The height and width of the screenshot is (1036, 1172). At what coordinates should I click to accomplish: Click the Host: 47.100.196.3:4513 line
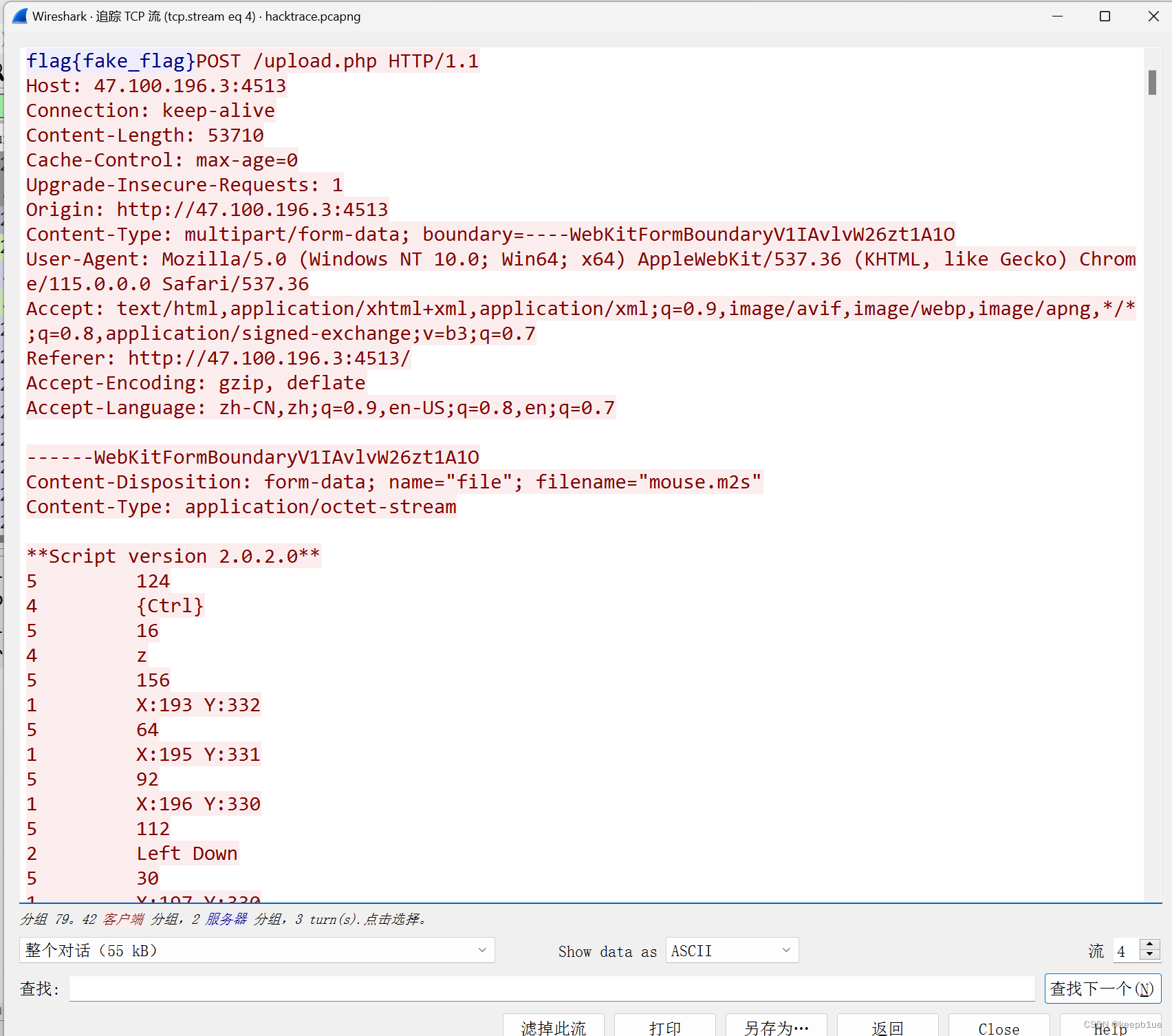point(156,86)
